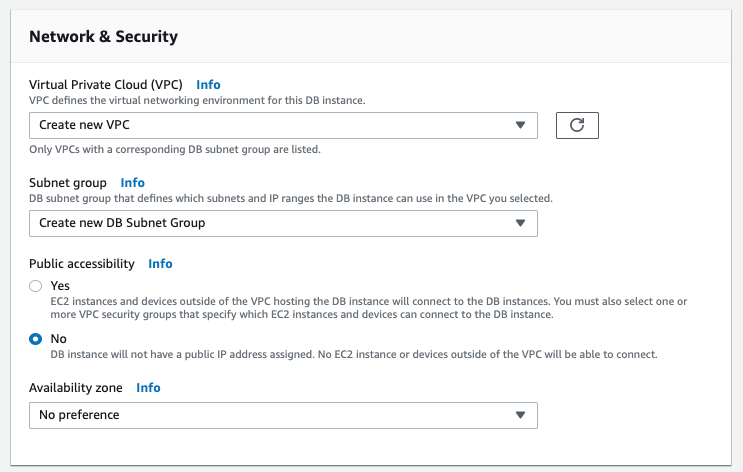Select the No public accessibility radio button

pyautogui.click(x=36, y=339)
